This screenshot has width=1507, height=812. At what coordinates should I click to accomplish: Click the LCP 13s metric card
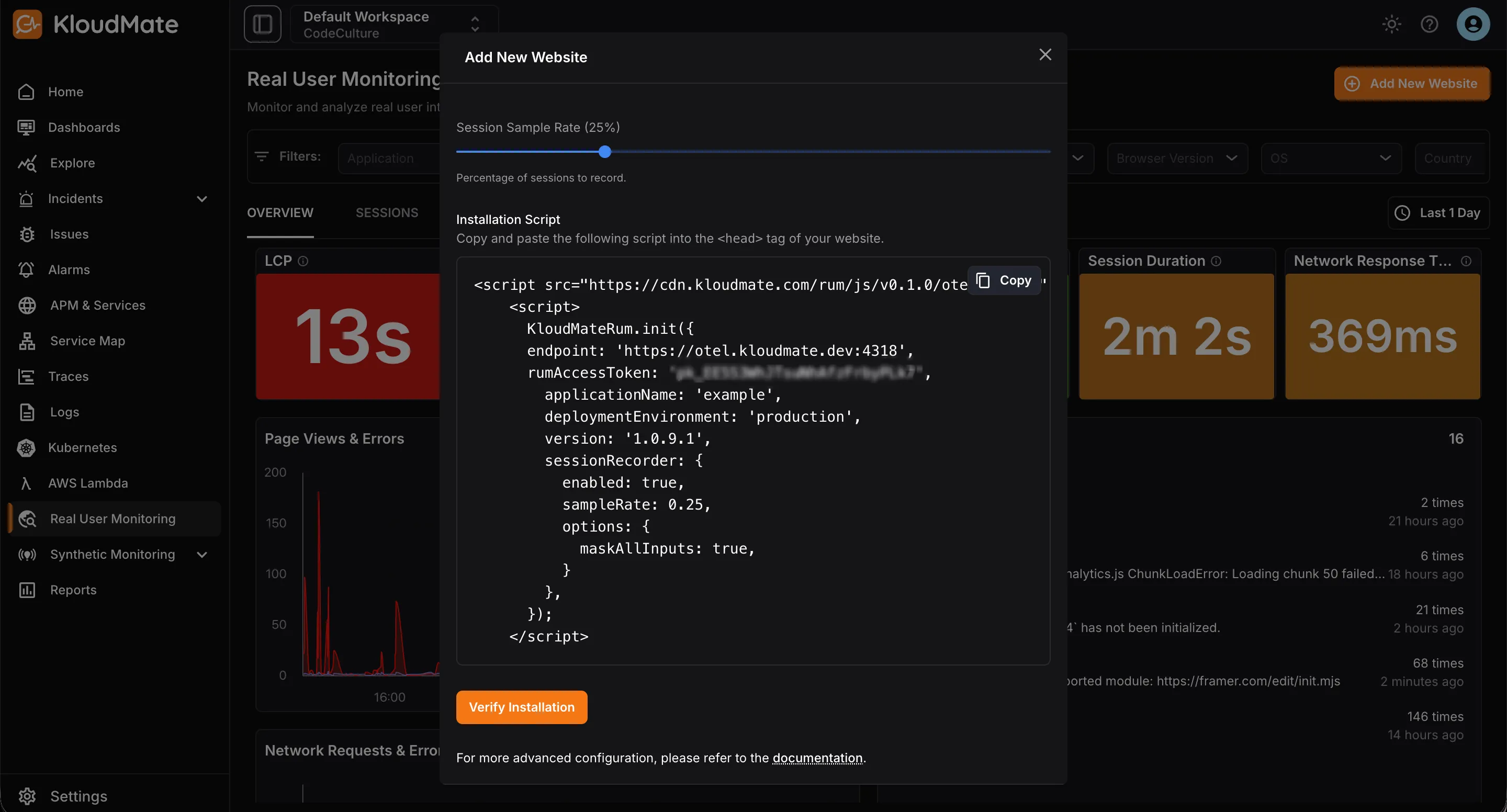pos(348,337)
